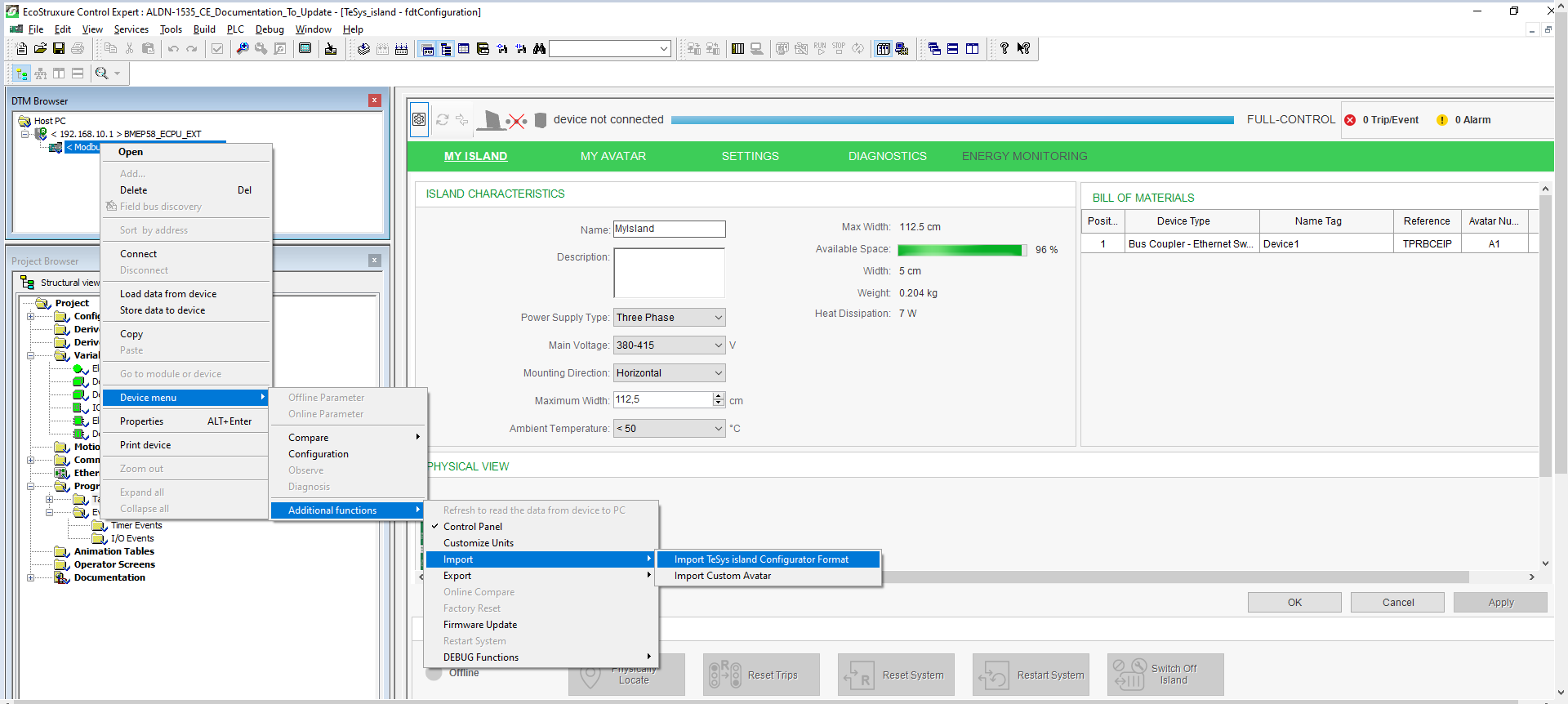The image size is (1568, 704).
Task: Expand the DEBUG Functions submenu
Action: click(541, 657)
